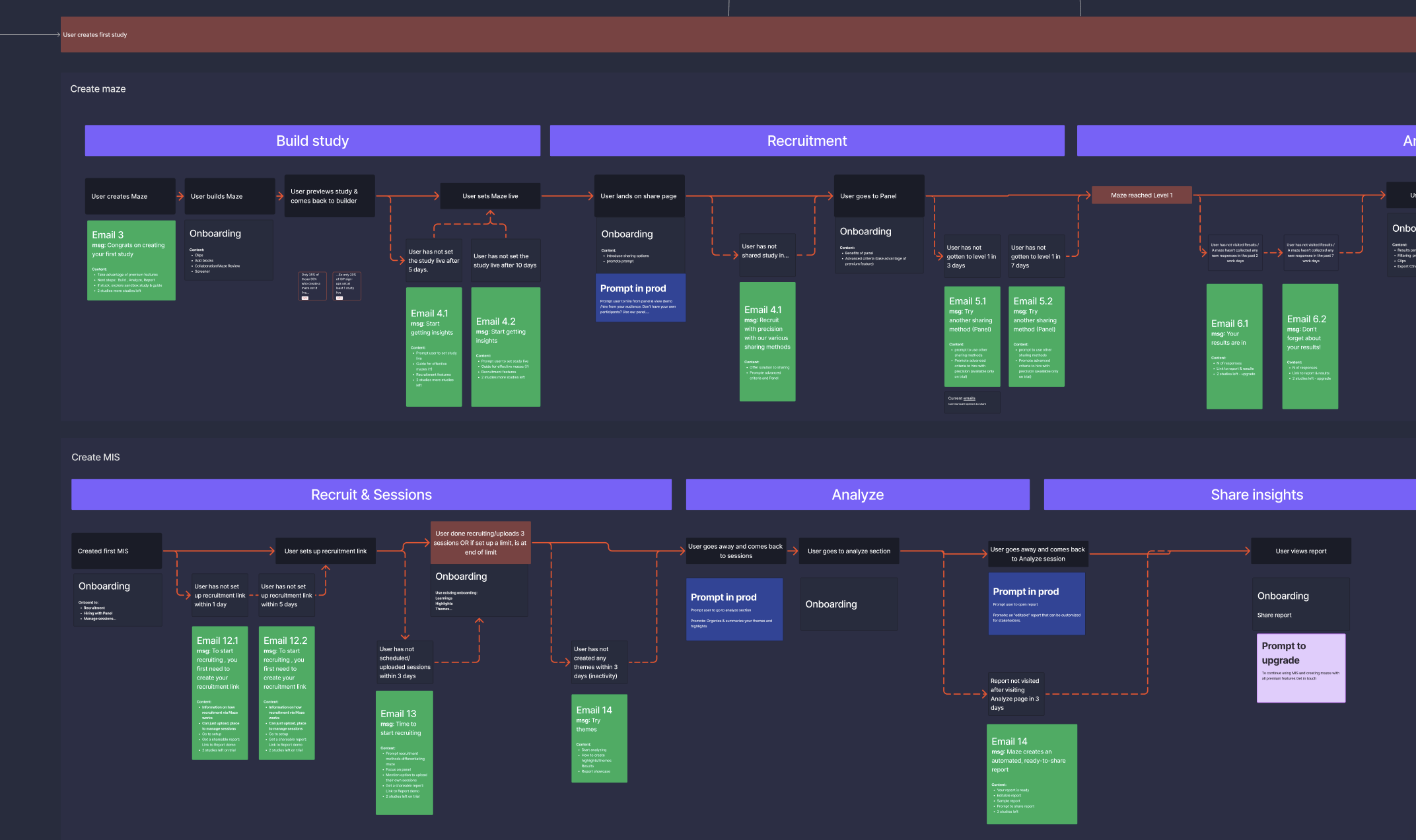1416x840 pixels.
Task: Open the green 'Email 12.1' card
Action: (220, 693)
